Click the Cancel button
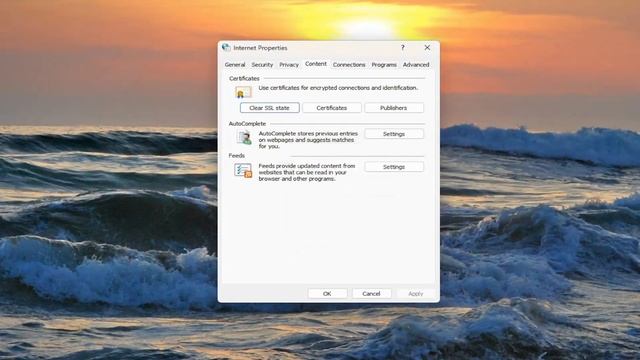Viewport: 640px width, 360px height. (371, 293)
